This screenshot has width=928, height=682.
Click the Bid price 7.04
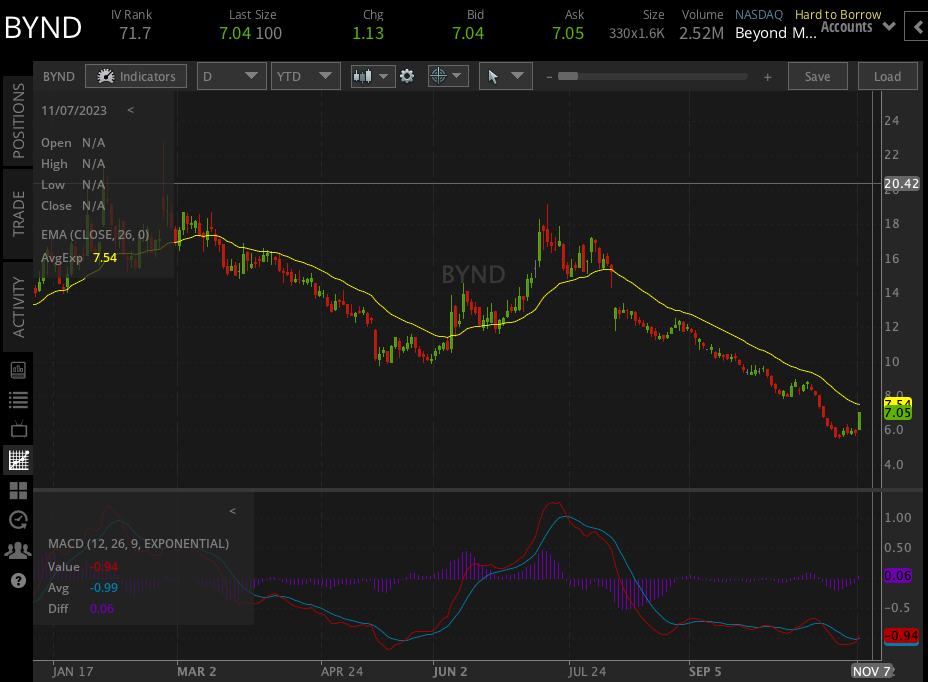[468, 33]
